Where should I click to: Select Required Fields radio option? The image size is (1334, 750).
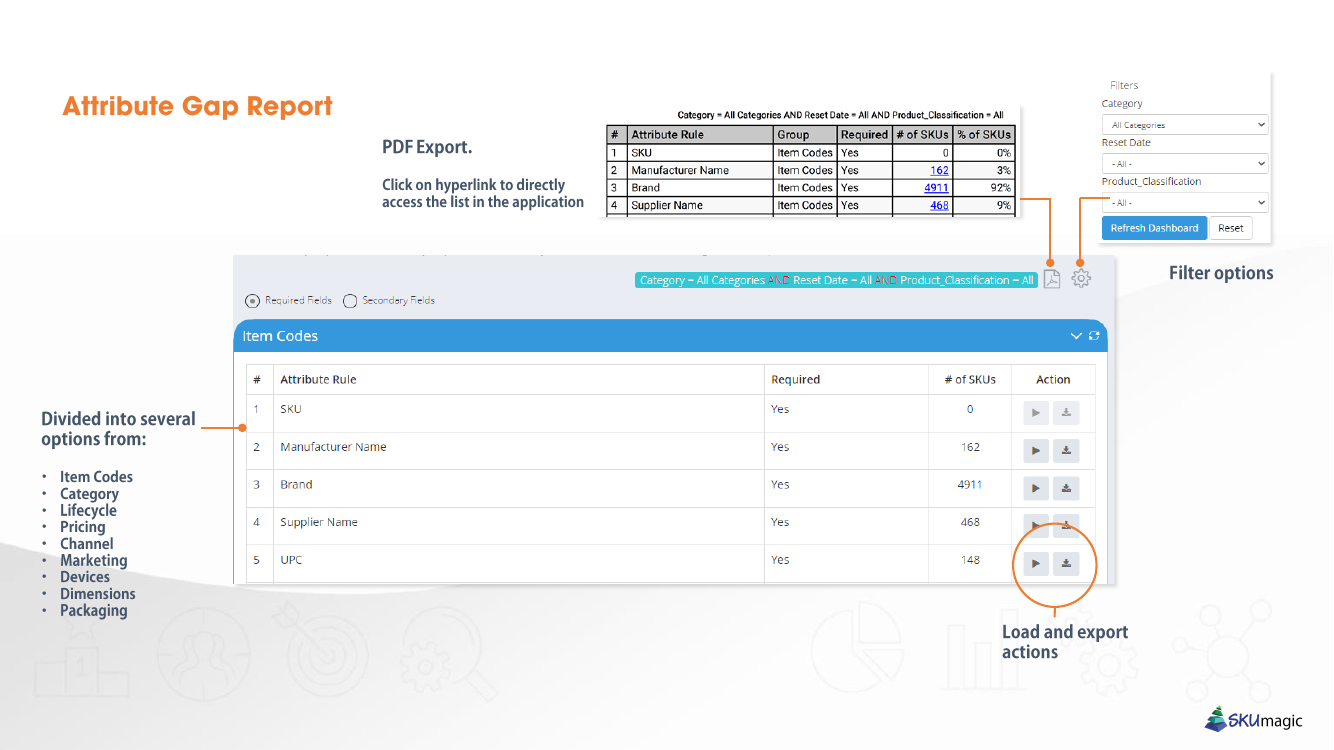(x=252, y=300)
